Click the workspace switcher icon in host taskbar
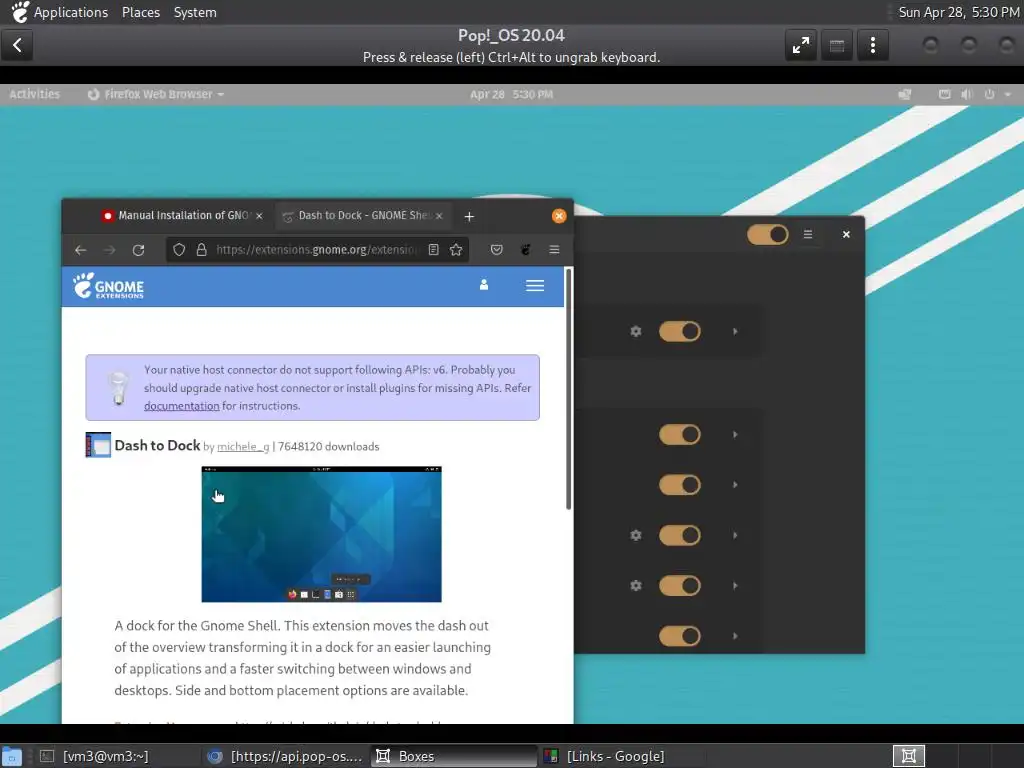The image size is (1024, 768). (908, 756)
